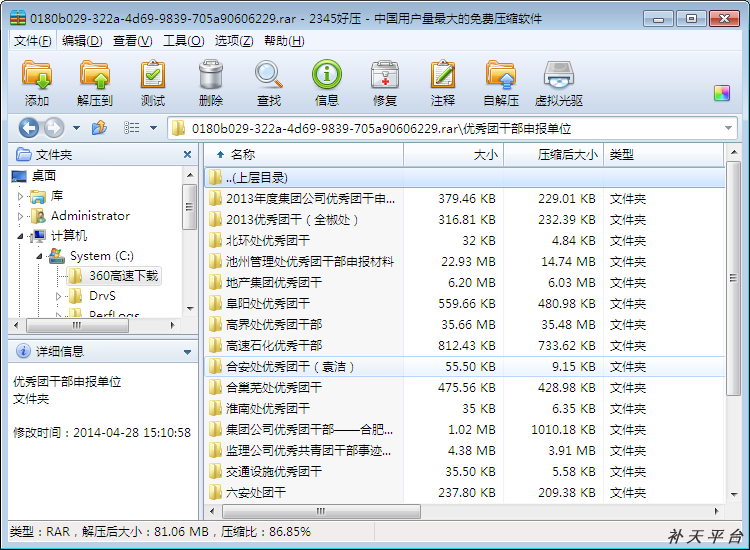Viewport: 750px width, 550px height.
Task: Expand the Administrator tree node
Action: (20, 216)
